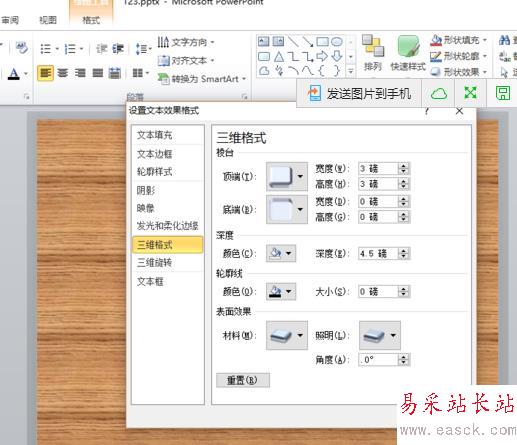Expand the shapes gallery
This screenshot has width=517, height=445.
[x=351, y=71]
